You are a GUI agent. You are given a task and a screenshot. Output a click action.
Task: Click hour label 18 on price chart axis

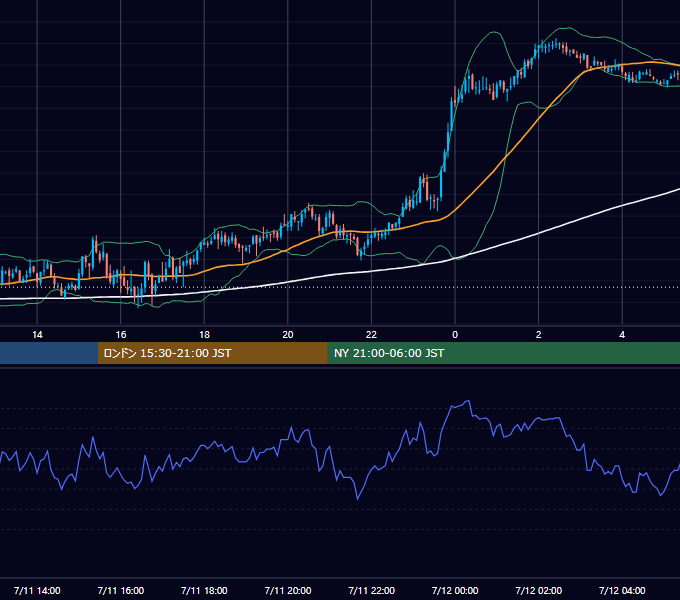(204, 334)
